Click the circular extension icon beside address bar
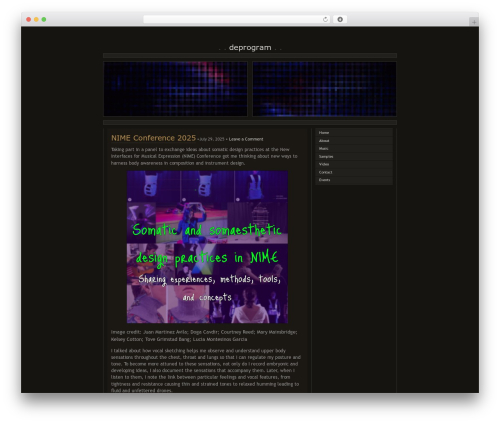 click(x=340, y=19)
